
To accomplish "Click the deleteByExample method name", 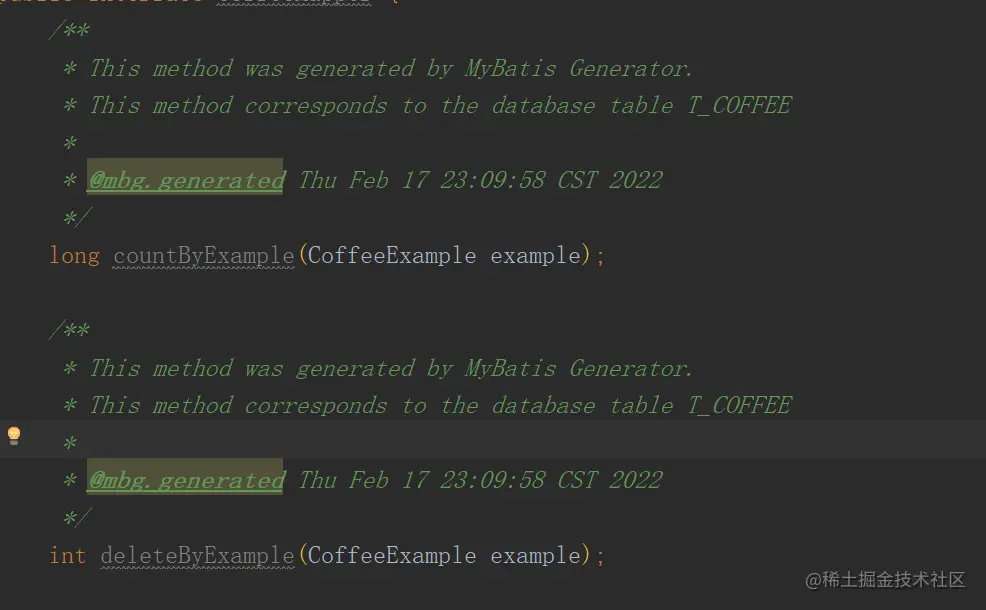I will click(x=197, y=555).
